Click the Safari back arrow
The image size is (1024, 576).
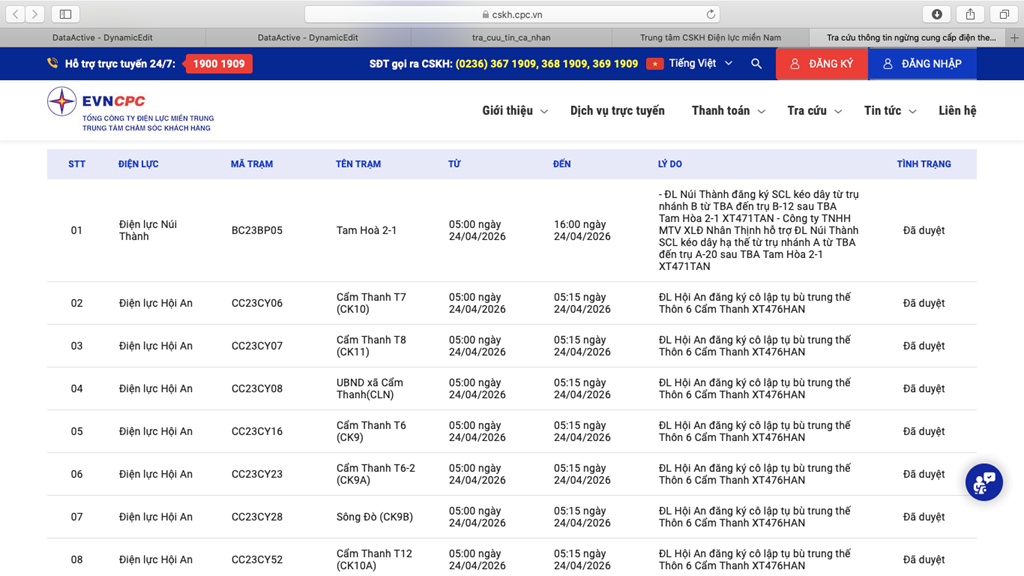pyautogui.click(x=16, y=14)
